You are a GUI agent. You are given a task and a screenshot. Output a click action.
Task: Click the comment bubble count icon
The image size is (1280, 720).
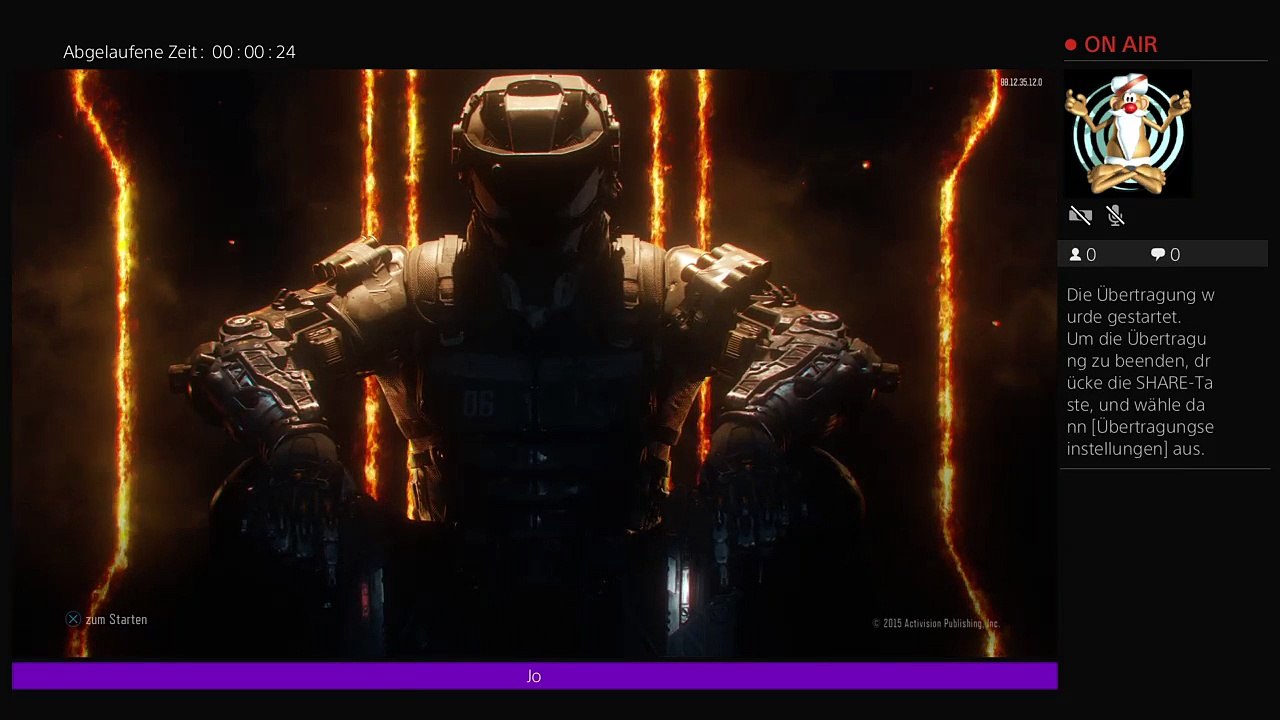[x=1158, y=255]
